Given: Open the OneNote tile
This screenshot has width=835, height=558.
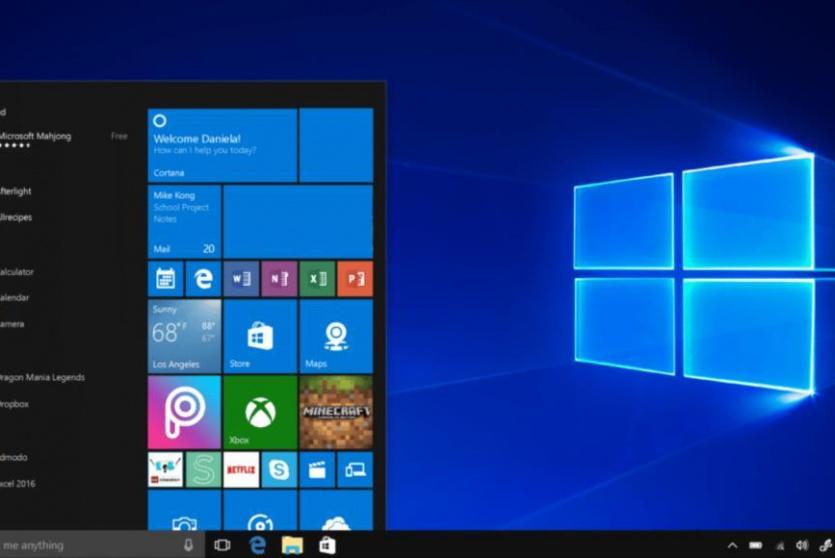Looking at the screenshot, I should coord(279,279).
